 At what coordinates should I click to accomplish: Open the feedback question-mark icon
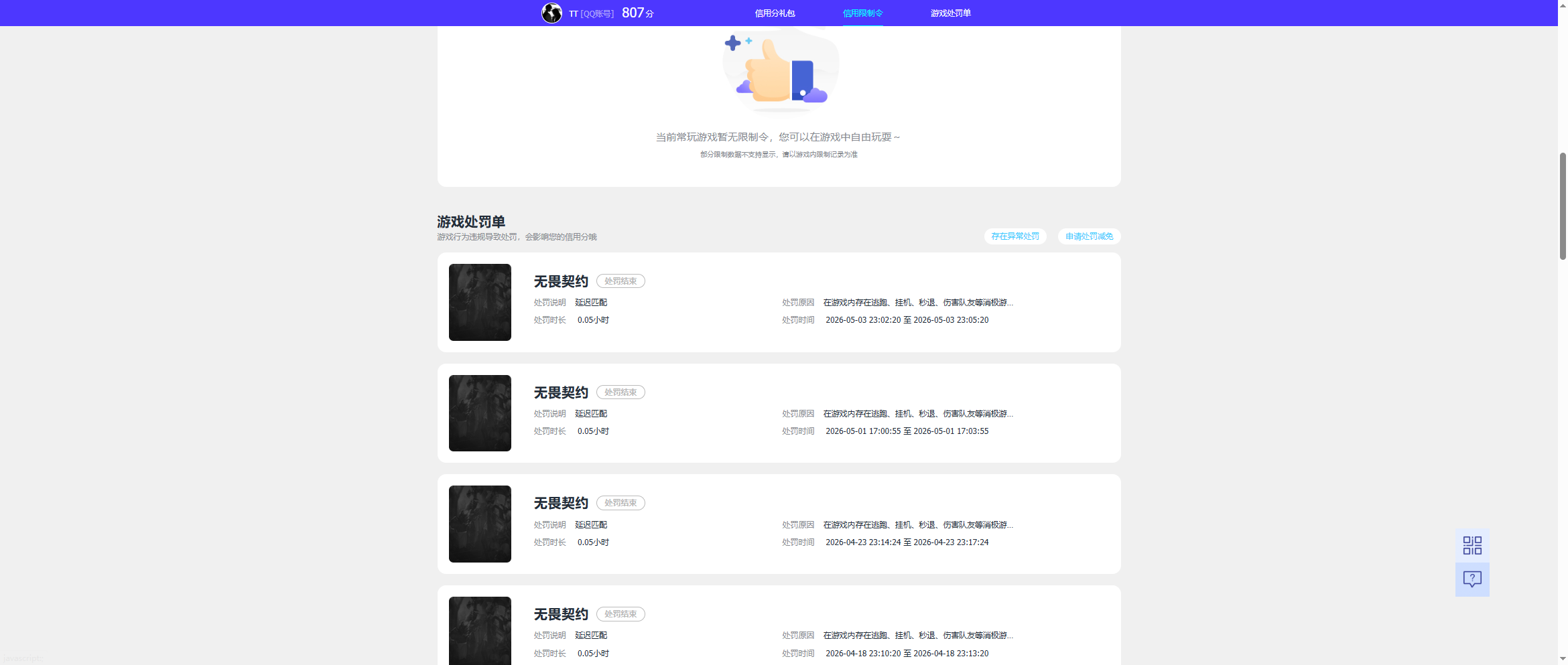1472,579
